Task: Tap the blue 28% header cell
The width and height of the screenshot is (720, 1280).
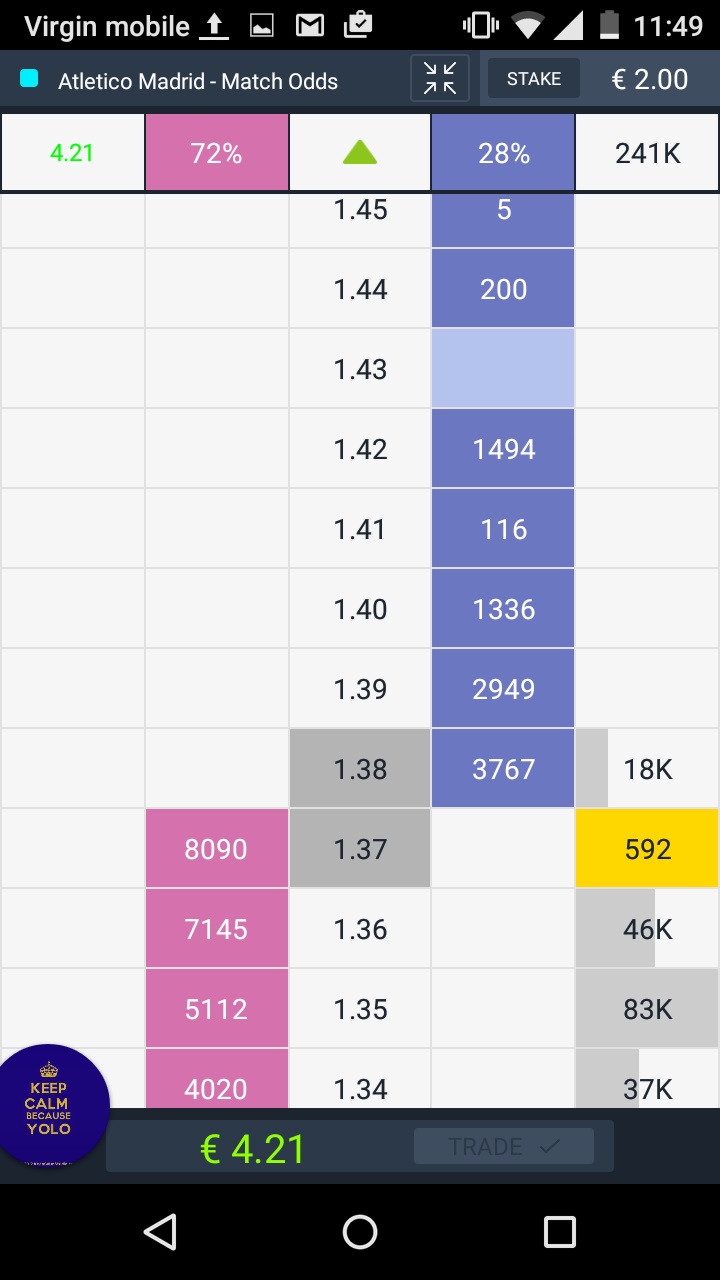Action: (503, 153)
